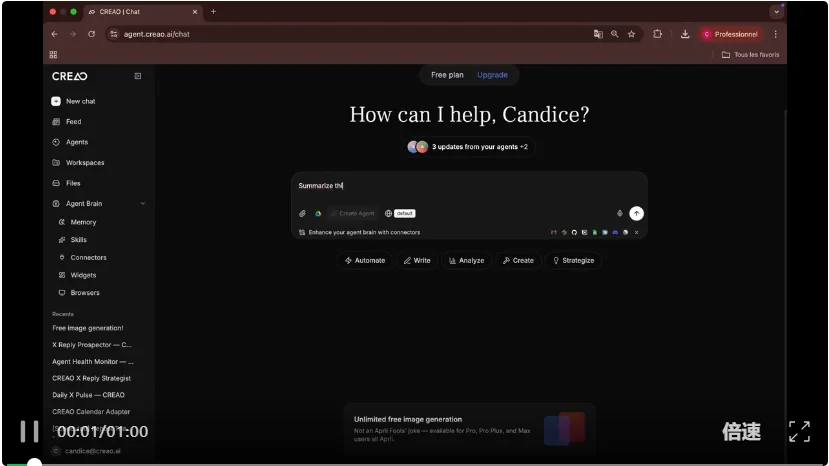Click the microphone voice input icon

click(x=620, y=213)
